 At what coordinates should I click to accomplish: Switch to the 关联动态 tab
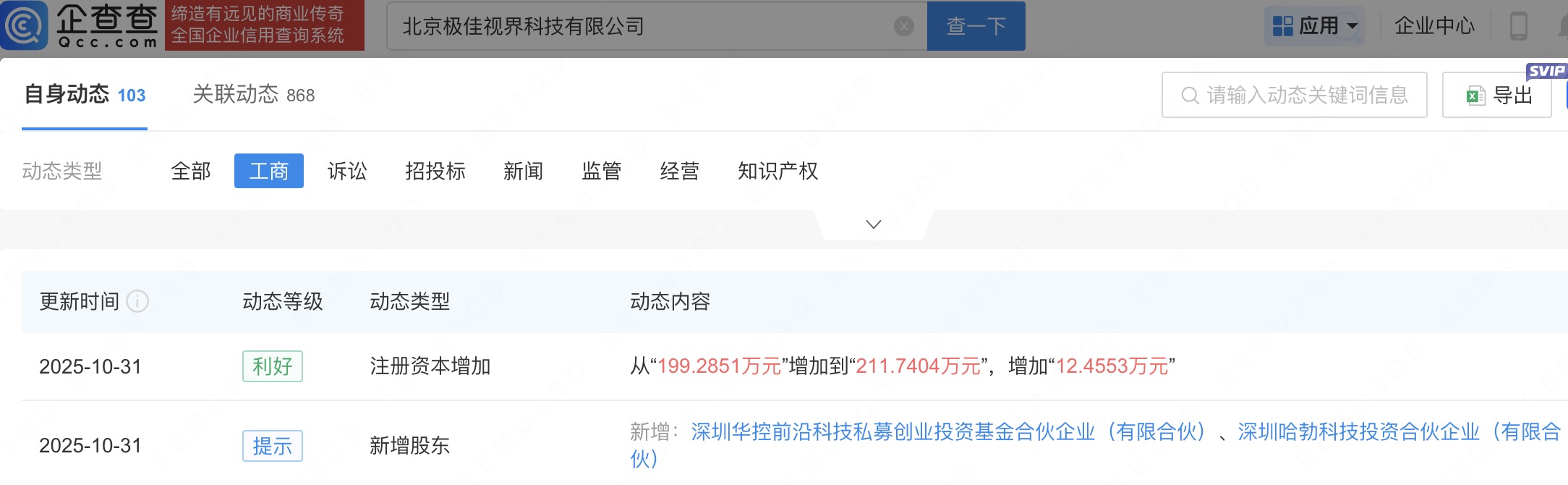coord(254,95)
